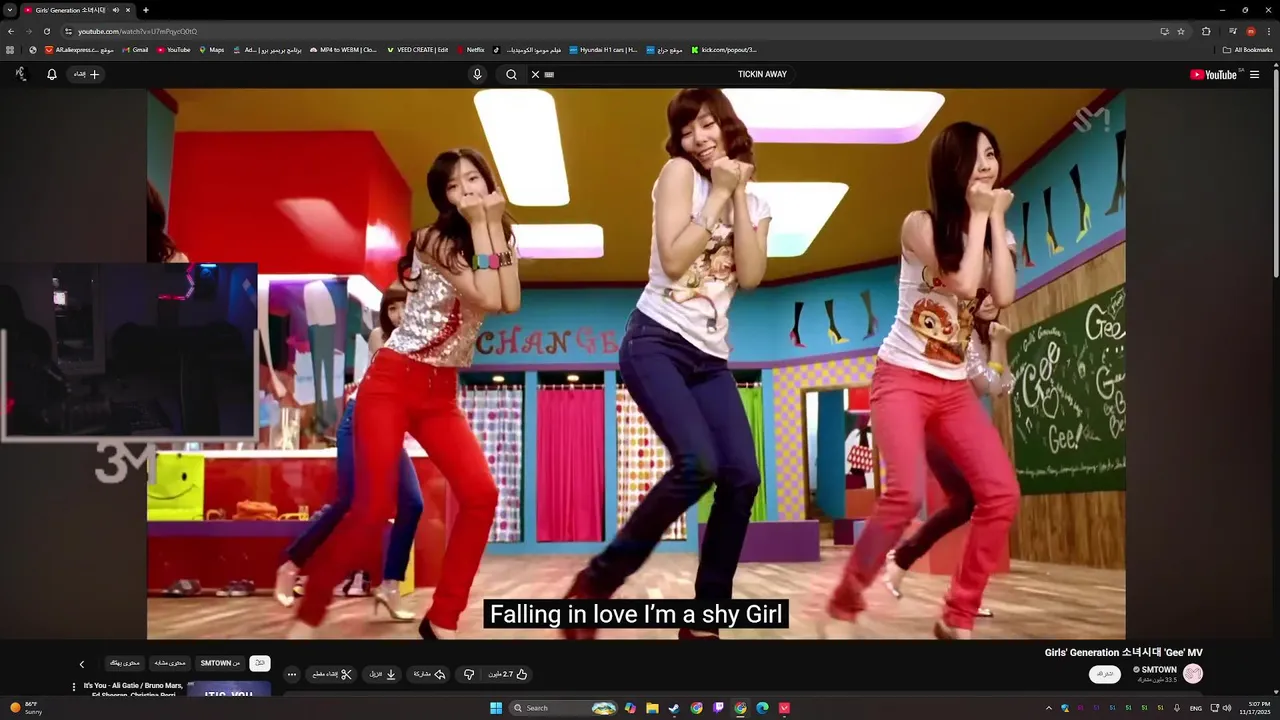Create a clip with the scissors button
The image size is (1280, 720).
[331, 675]
